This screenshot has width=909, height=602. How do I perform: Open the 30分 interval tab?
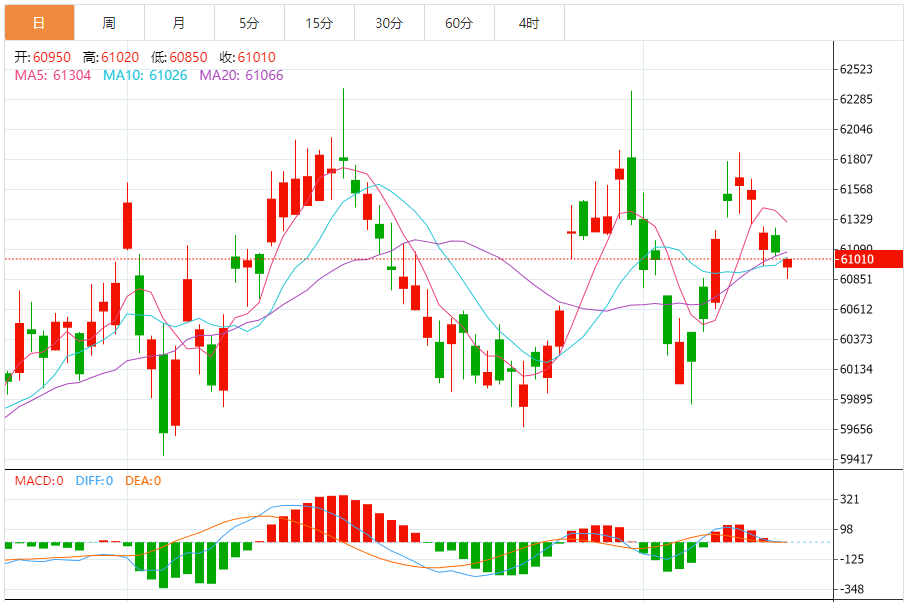click(389, 23)
